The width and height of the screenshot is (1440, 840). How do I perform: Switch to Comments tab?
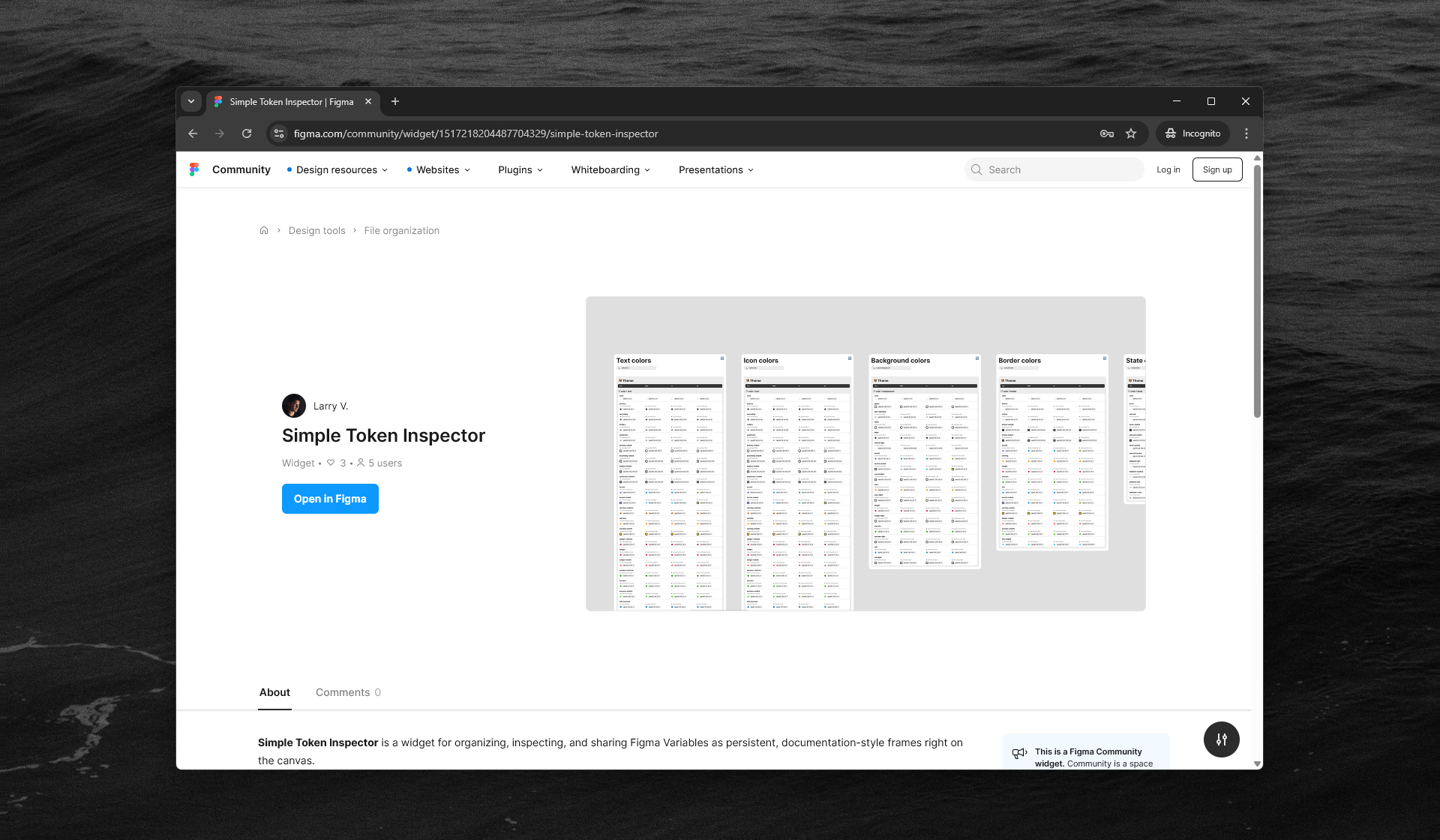[348, 692]
